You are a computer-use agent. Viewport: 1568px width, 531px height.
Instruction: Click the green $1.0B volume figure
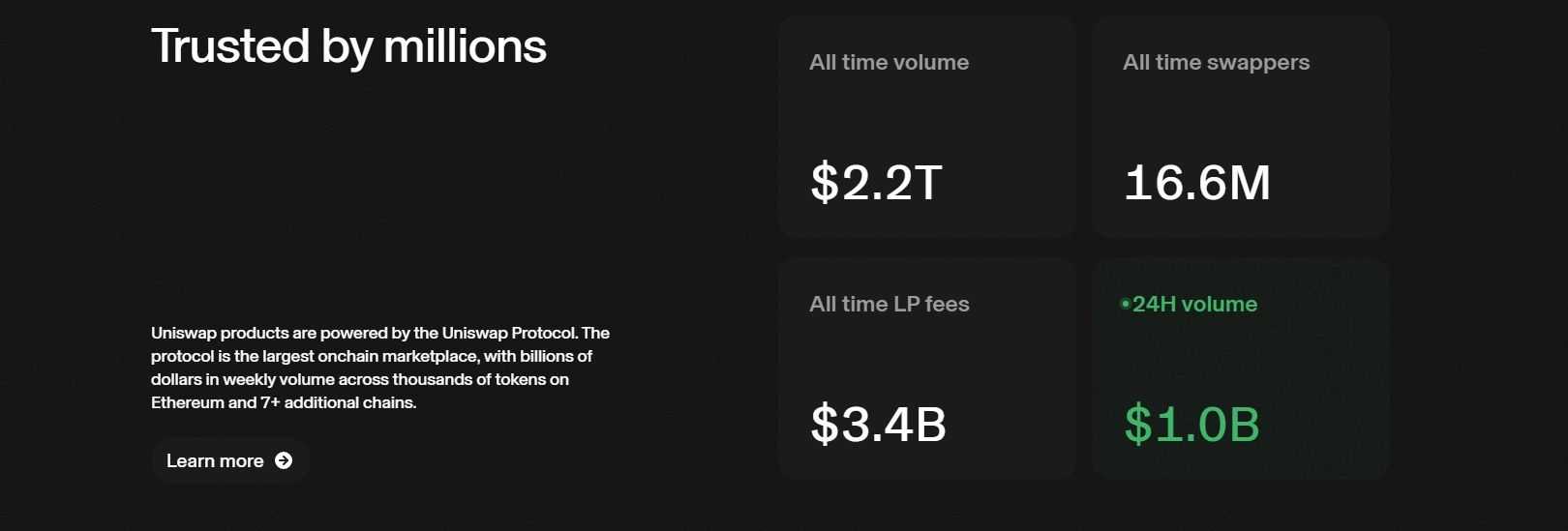point(1192,424)
